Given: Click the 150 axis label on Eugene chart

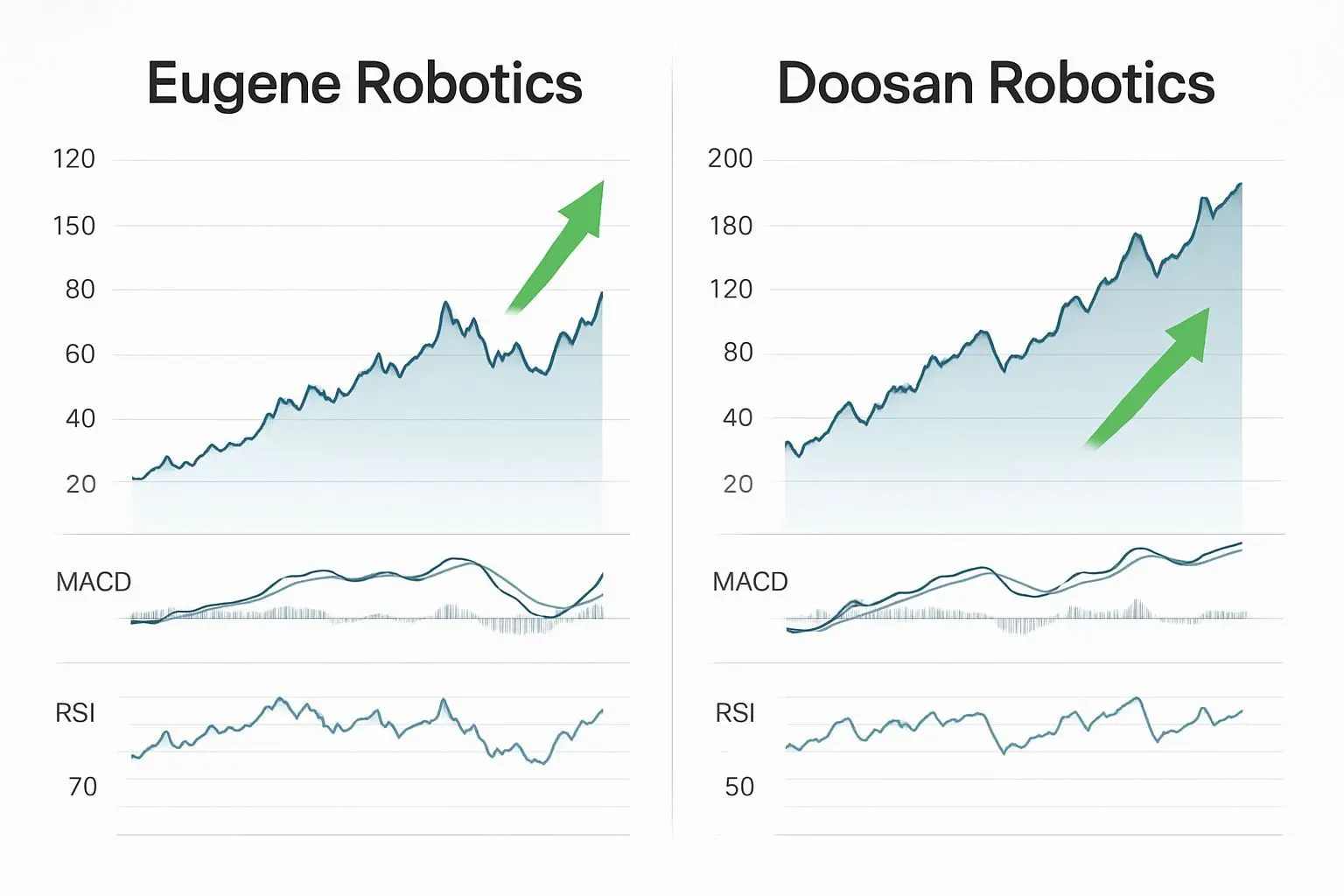Looking at the screenshot, I should [74, 226].
